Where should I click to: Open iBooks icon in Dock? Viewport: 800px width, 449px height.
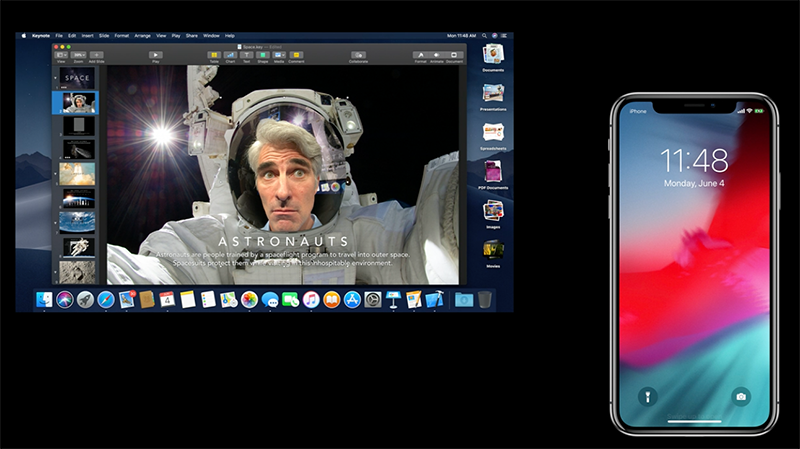(331, 300)
